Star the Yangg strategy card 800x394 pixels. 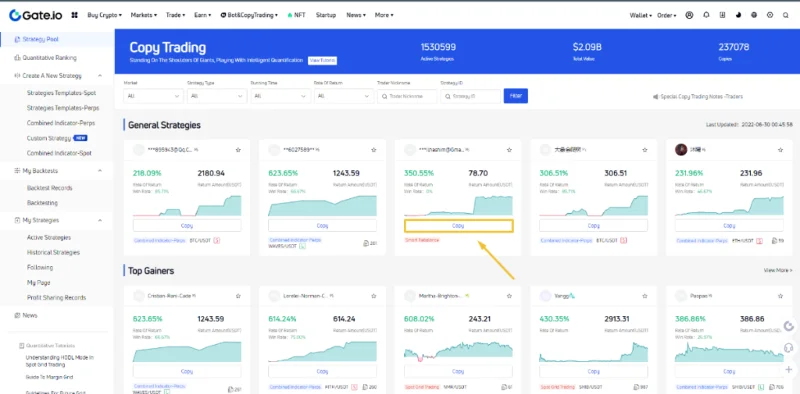(645, 296)
